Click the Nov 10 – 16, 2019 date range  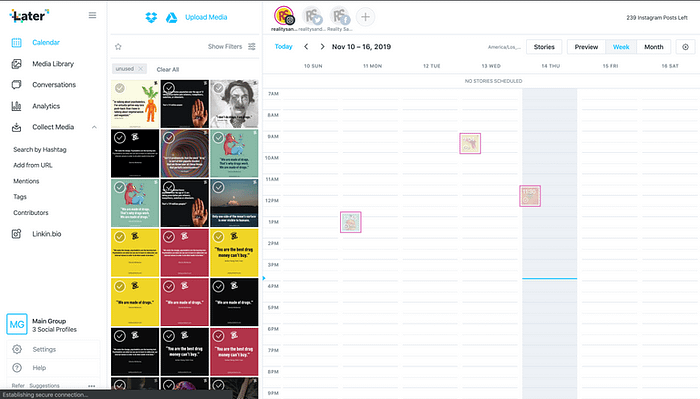[361, 46]
